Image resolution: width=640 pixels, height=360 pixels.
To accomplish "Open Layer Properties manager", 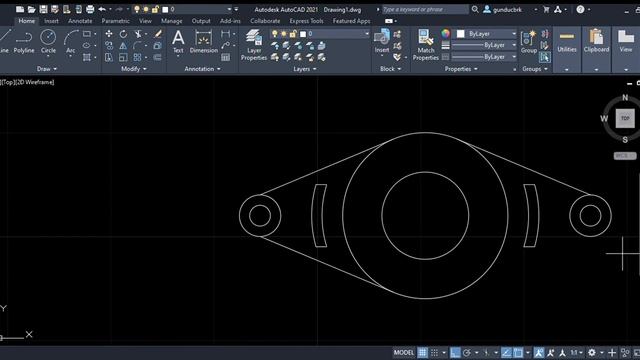I will 253,45.
